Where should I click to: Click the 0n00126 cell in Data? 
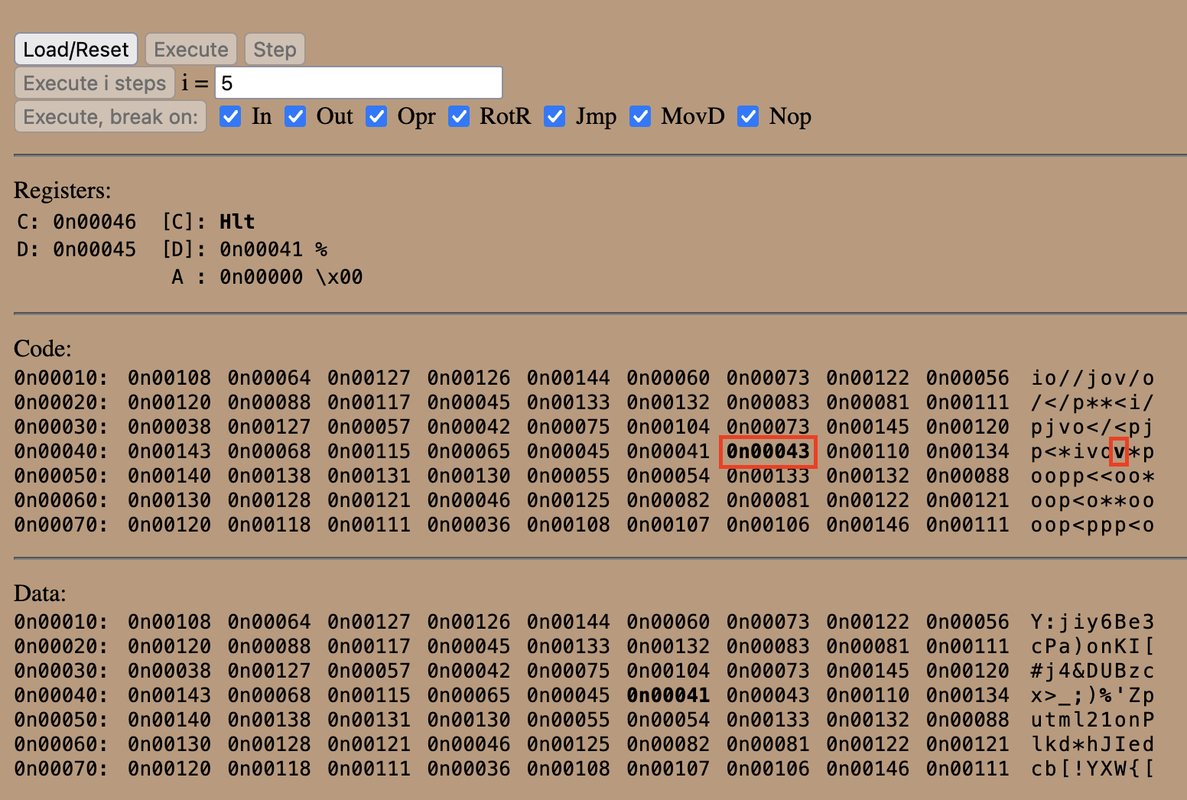[x=469, y=622]
